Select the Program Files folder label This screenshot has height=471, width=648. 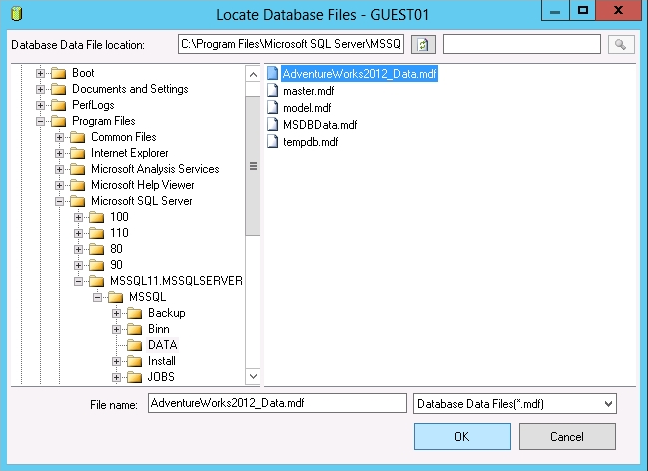(104, 121)
